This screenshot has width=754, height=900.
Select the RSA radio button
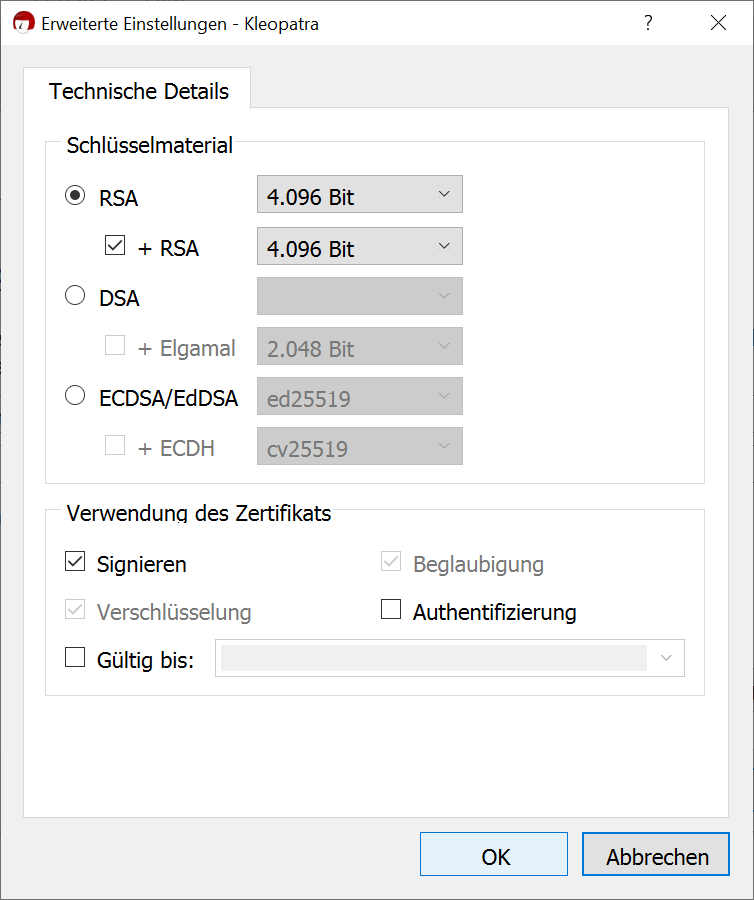coord(75,196)
